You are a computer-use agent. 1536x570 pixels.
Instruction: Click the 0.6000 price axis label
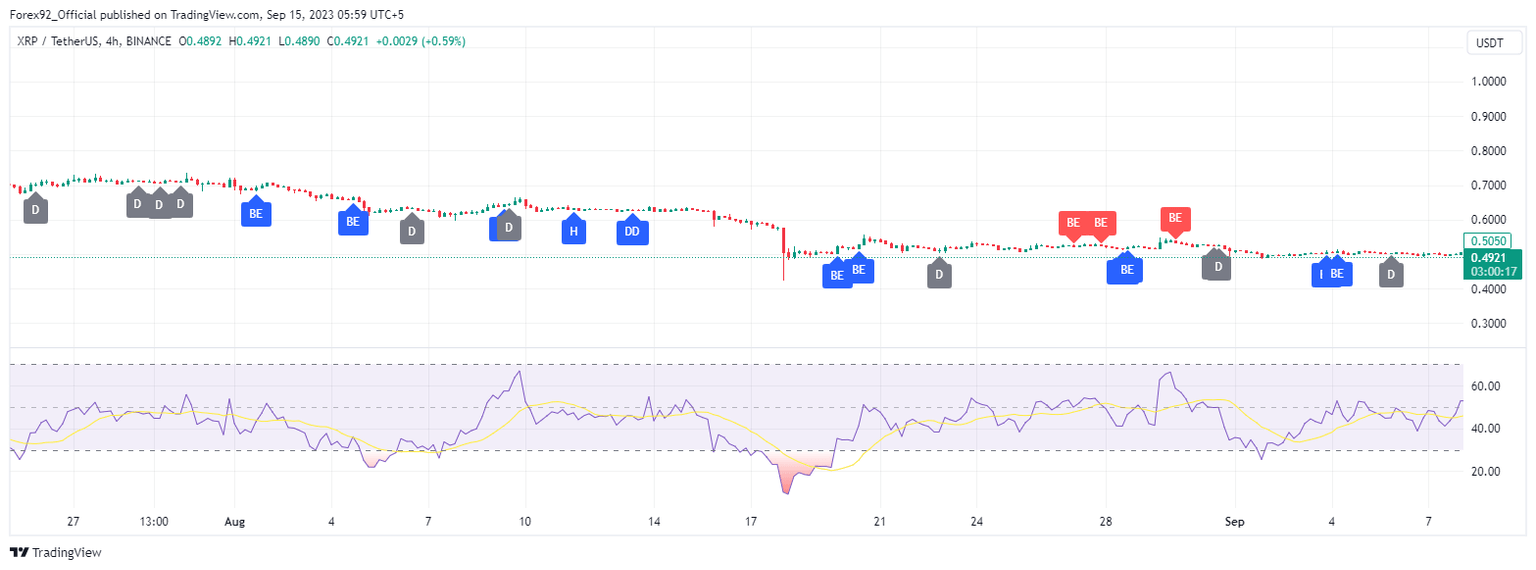(x=1487, y=220)
